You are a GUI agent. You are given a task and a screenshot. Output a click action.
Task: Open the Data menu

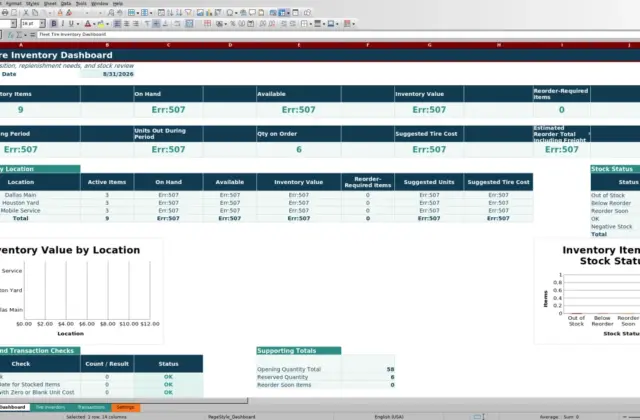pos(66,3)
